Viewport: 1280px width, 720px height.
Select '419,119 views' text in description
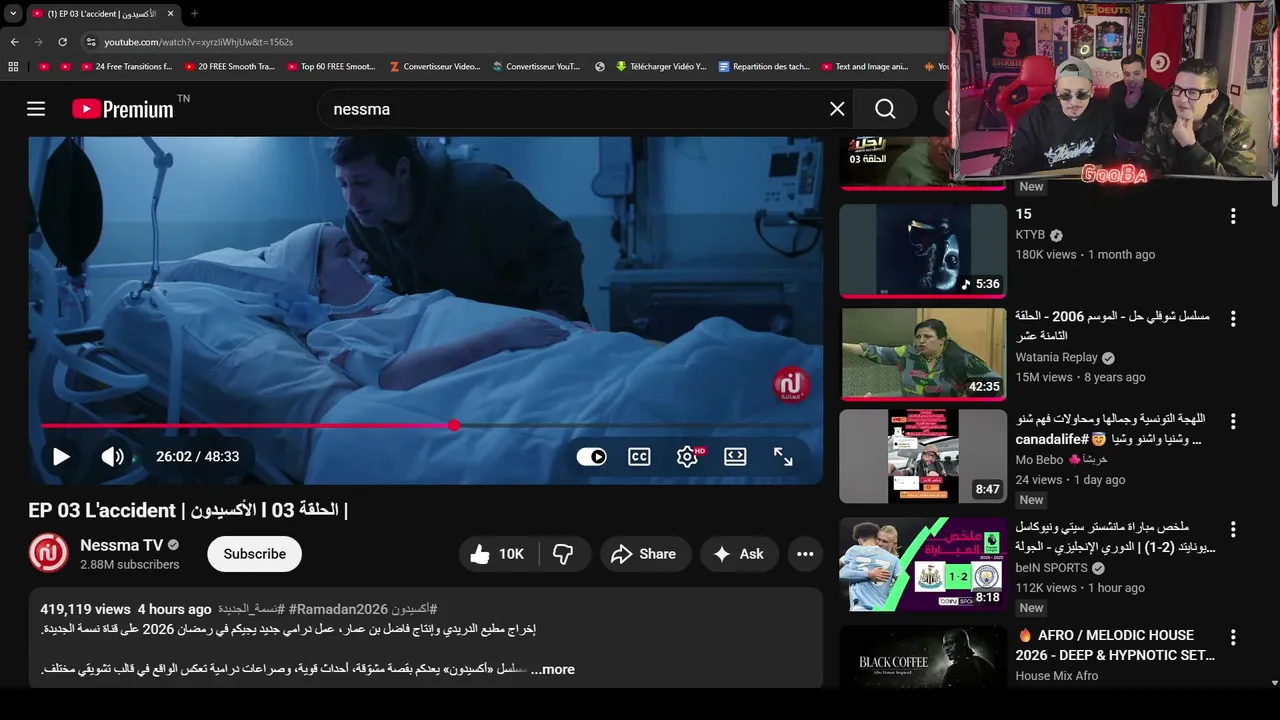pyautogui.click(x=85, y=609)
